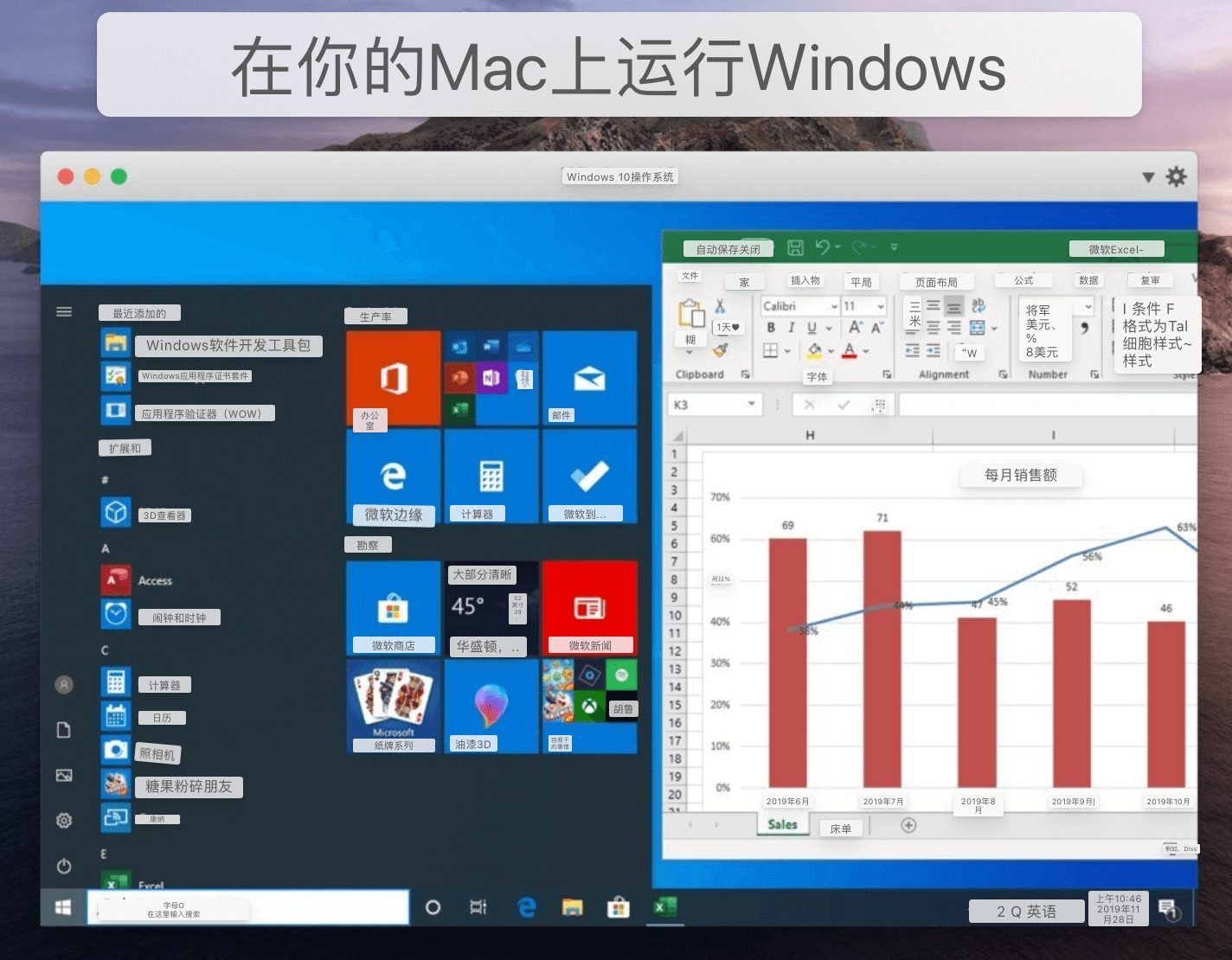Open Alarms & Clock from app list

click(161, 615)
